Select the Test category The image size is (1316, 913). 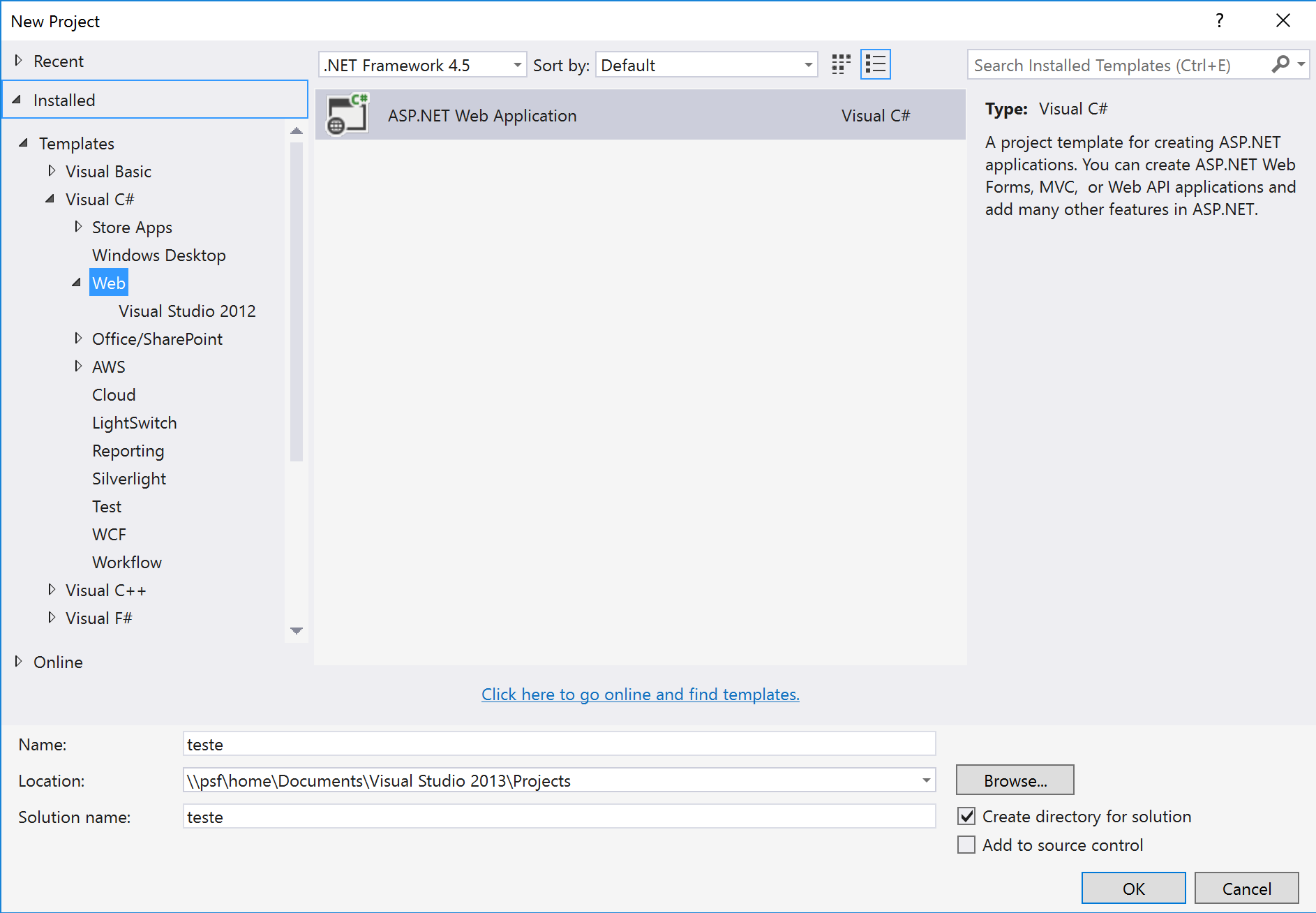107,506
